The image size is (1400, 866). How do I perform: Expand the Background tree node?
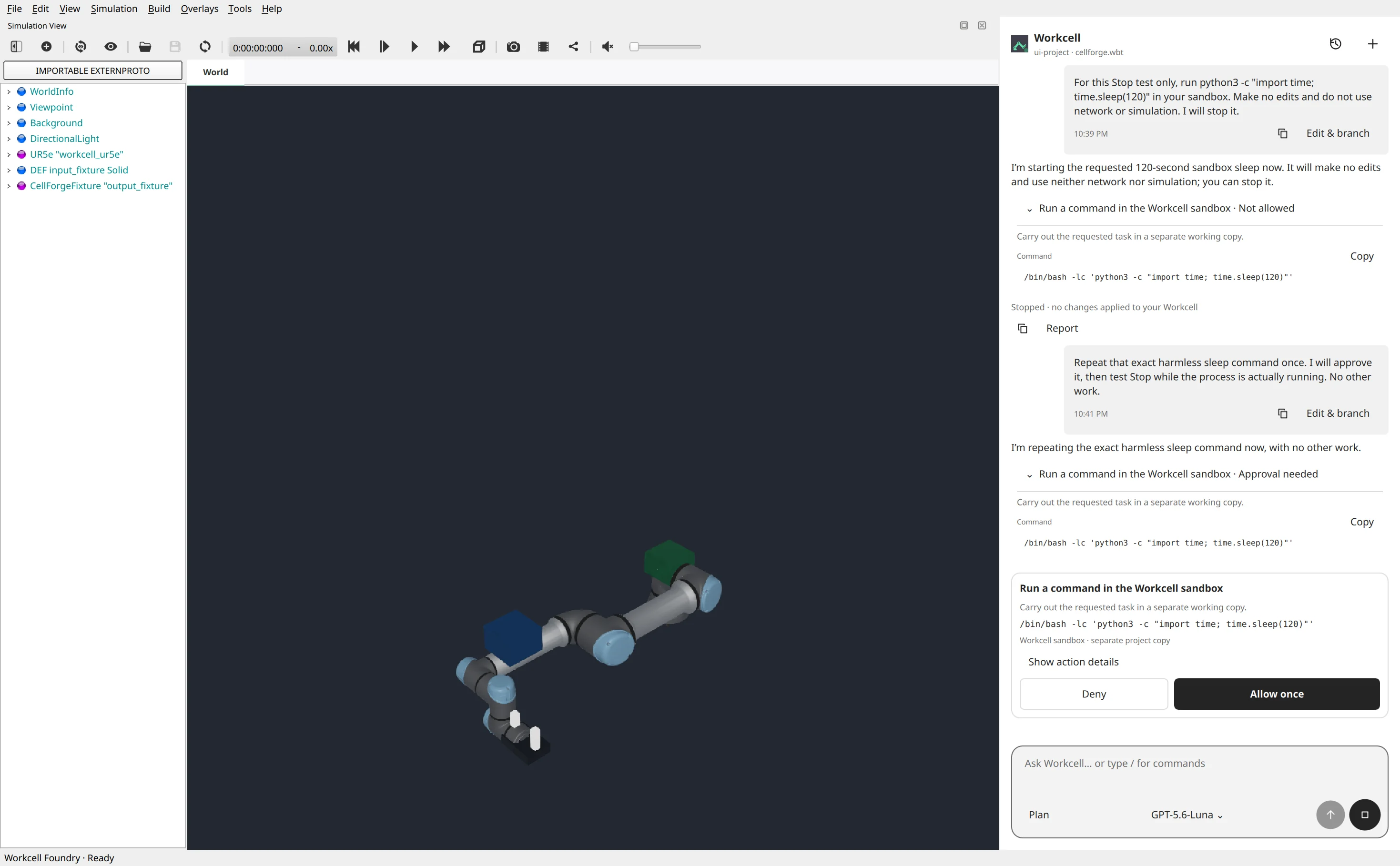coord(9,123)
